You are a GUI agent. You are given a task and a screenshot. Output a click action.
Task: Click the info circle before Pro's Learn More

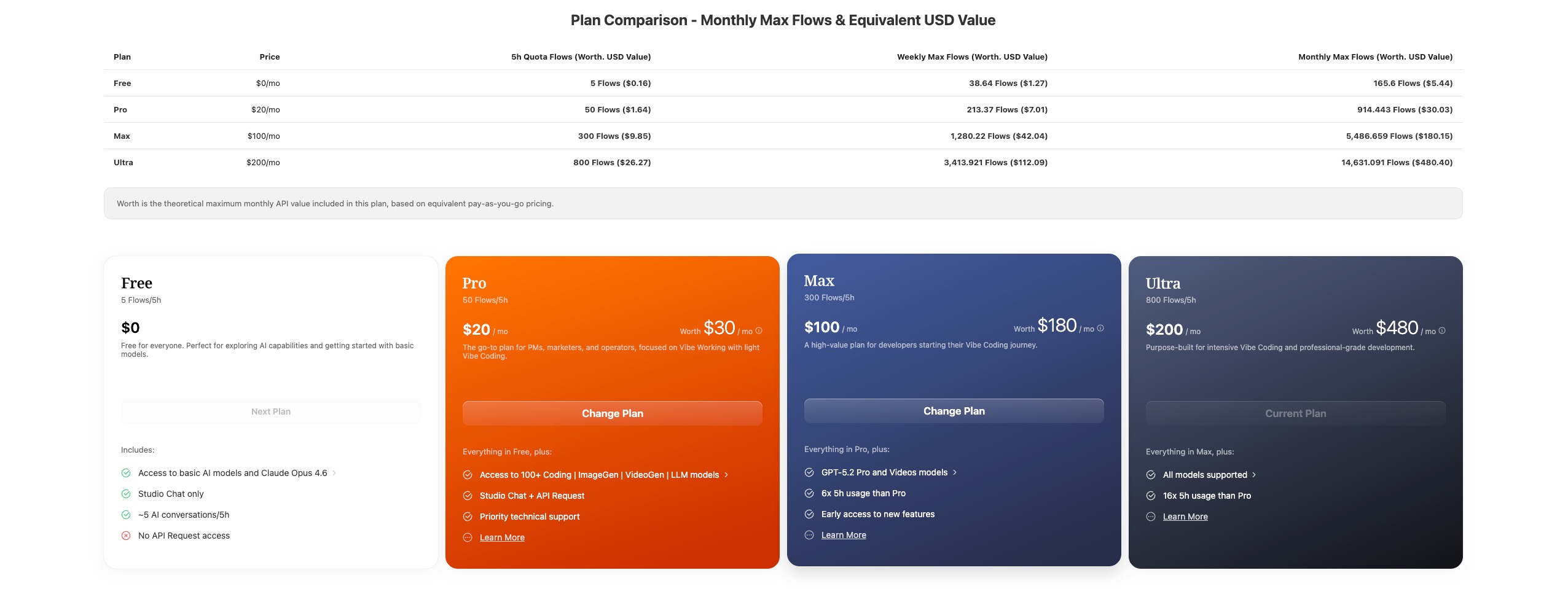[x=468, y=537]
